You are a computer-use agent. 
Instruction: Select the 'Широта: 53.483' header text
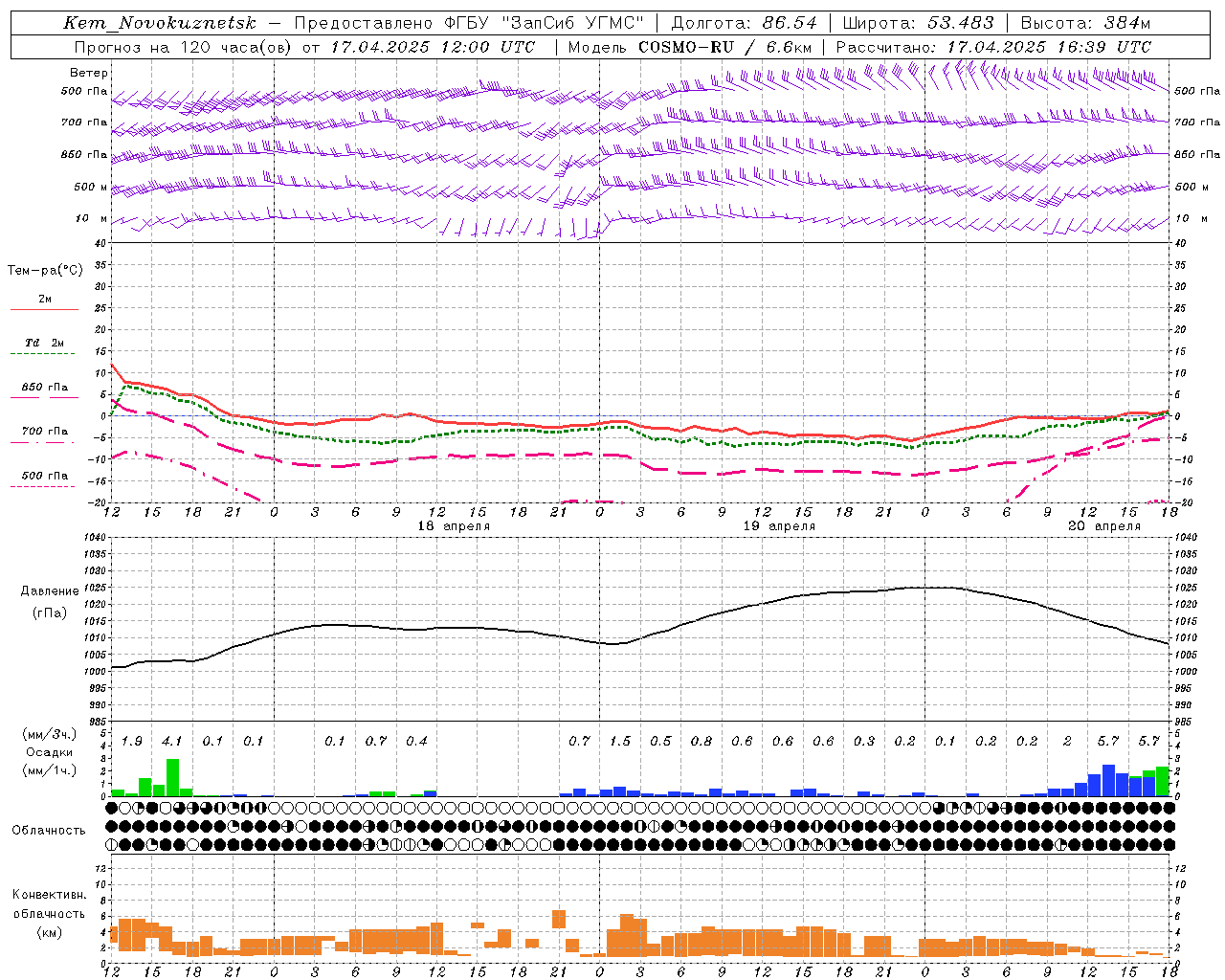918,23
